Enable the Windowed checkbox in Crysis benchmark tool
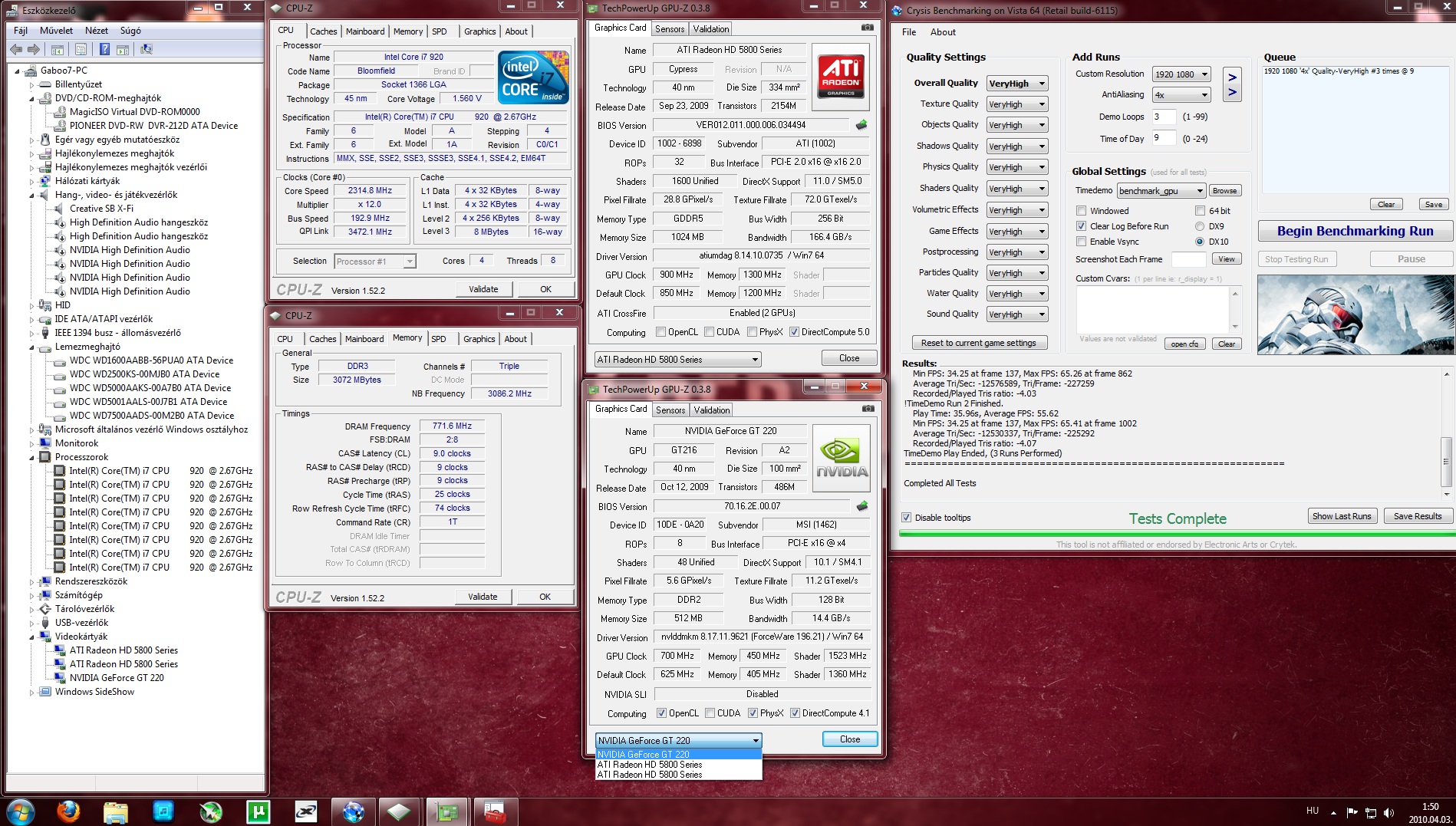The image size is (1456, 826). [x=1081, y=211]
